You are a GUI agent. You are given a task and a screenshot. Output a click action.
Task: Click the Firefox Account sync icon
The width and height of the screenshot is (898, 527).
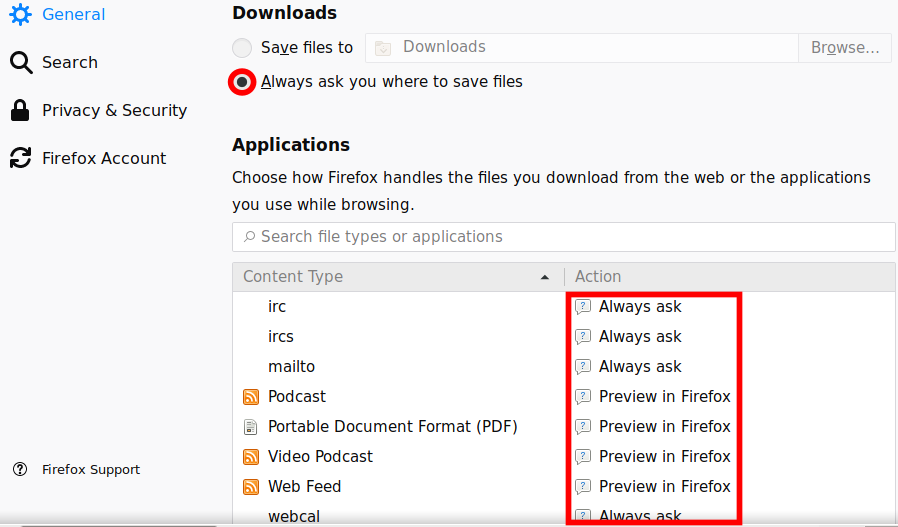20,158
